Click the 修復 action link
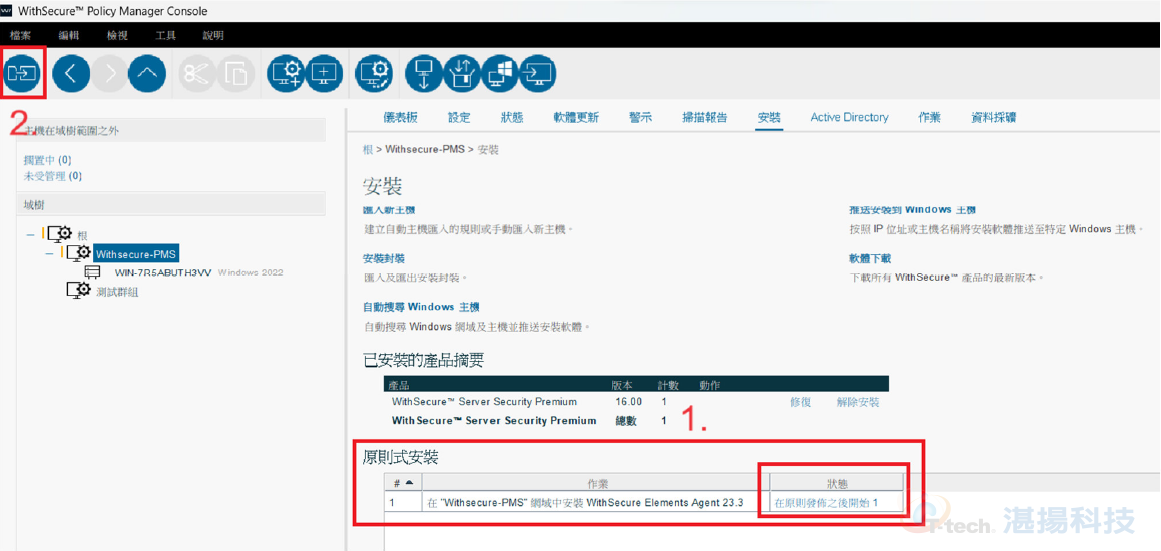The height and width of the screenshot is (551, 1161). (x=800, y=402)
